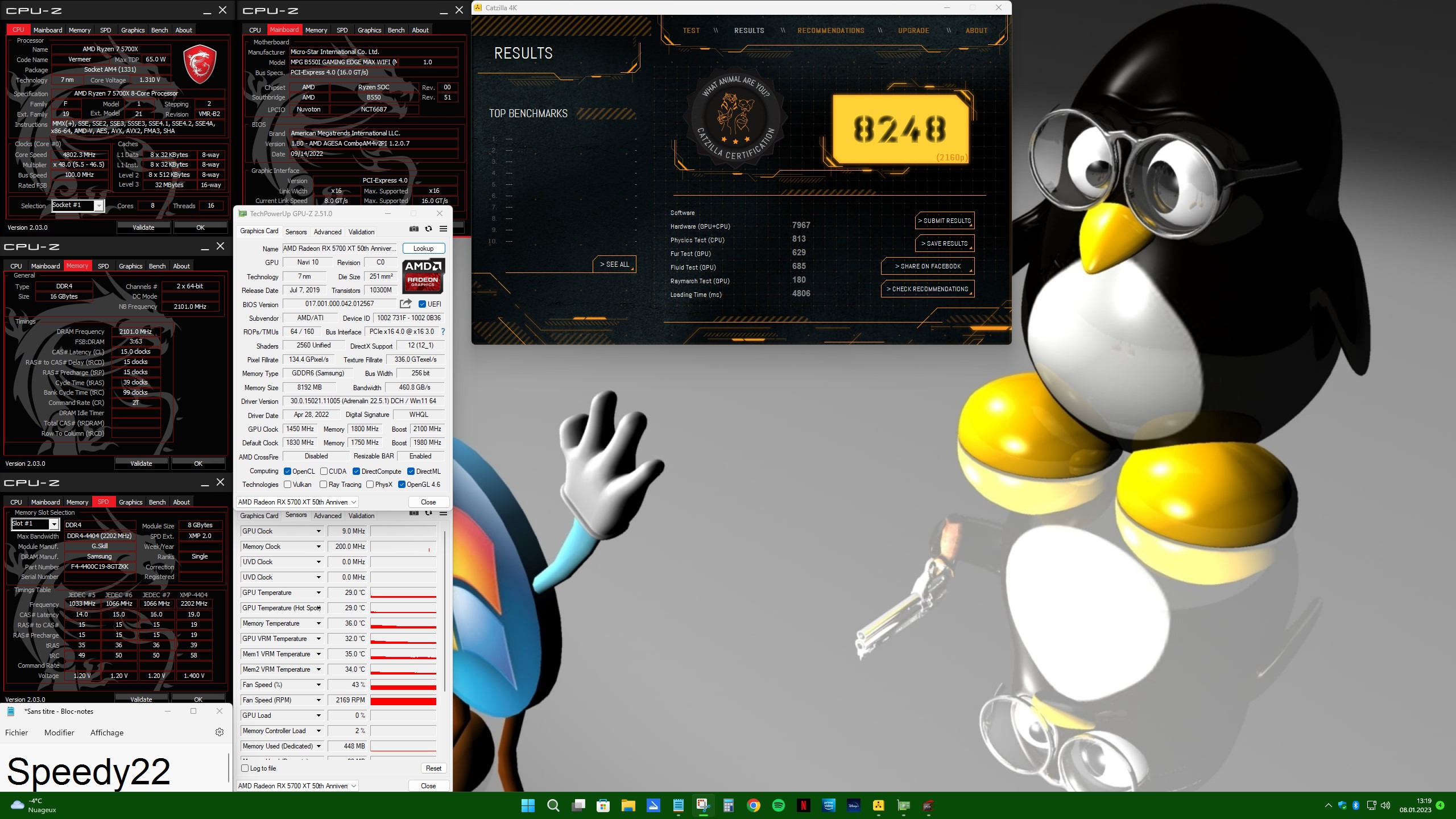This screenshot has width=1456, height=819.
Task: Click the Reset button in GPU-Z sensors
Action: 433,768
